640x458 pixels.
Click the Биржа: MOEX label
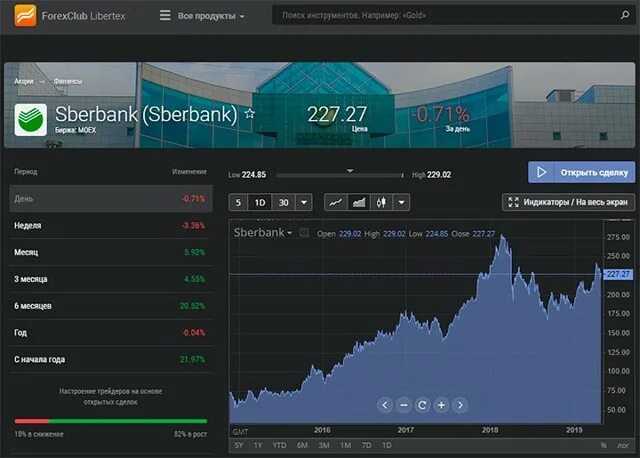[x=76, y=130]
